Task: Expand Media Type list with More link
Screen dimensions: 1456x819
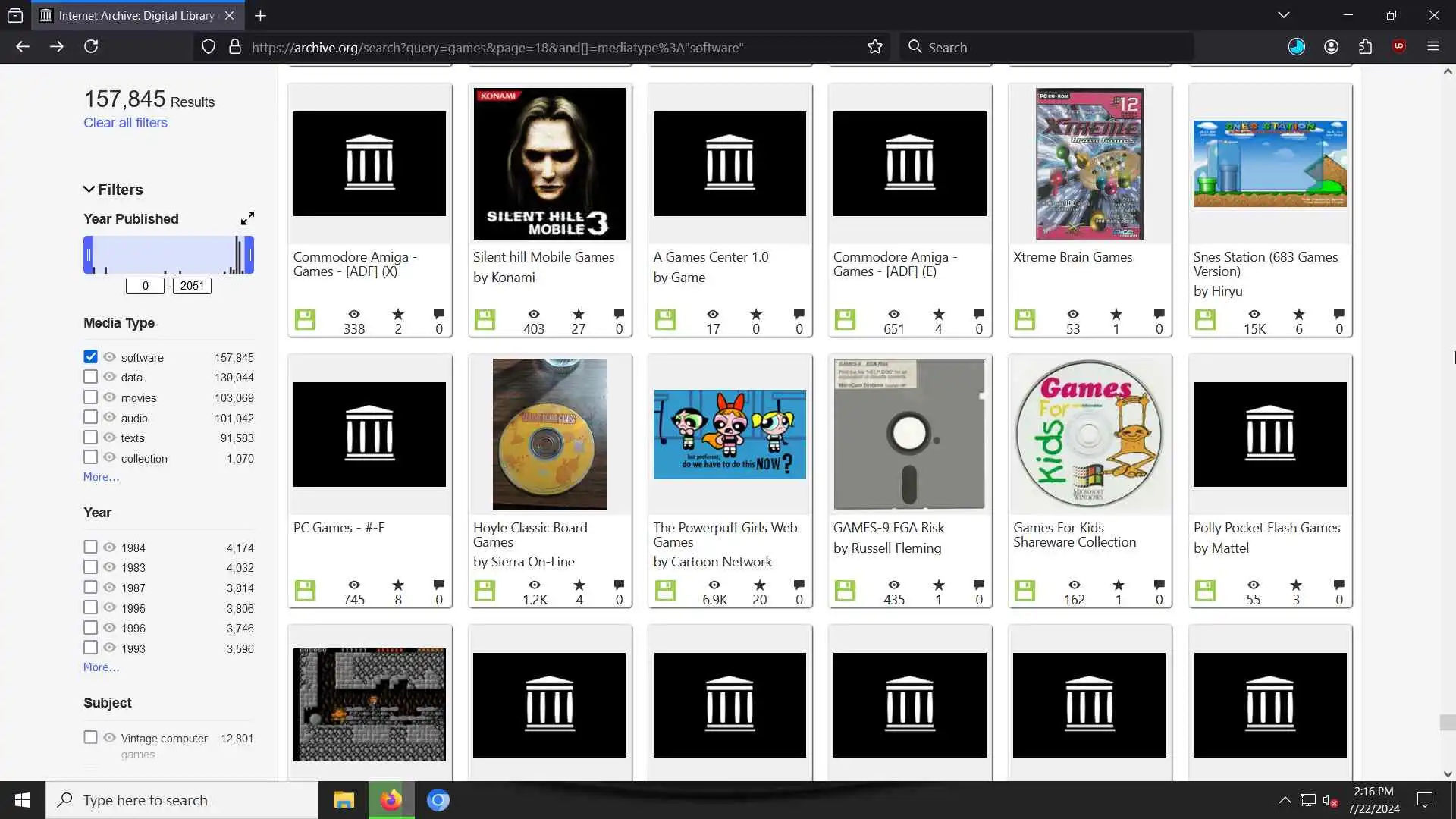Action: (101, 477)
